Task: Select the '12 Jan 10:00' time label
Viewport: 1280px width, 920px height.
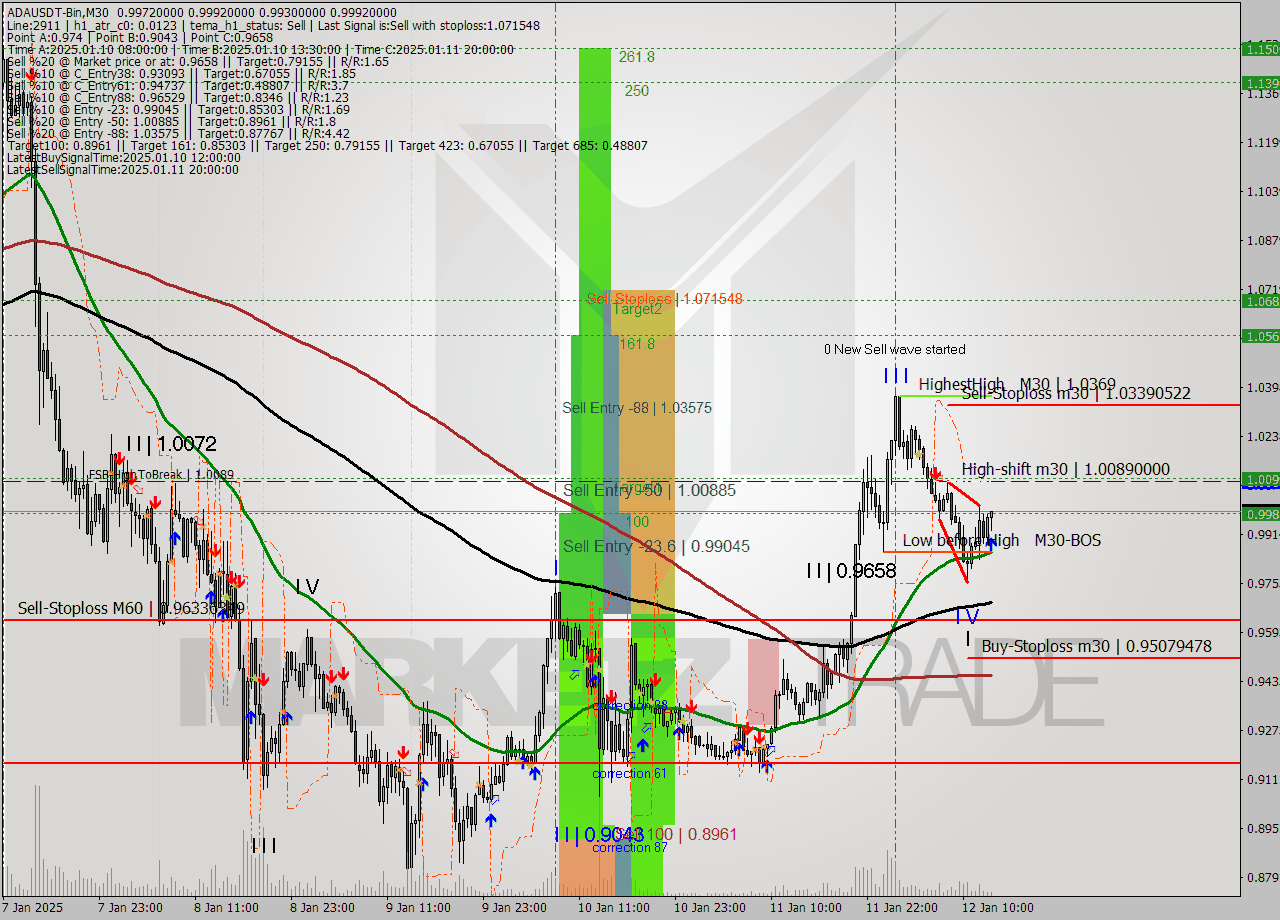Action: [998, 908]
